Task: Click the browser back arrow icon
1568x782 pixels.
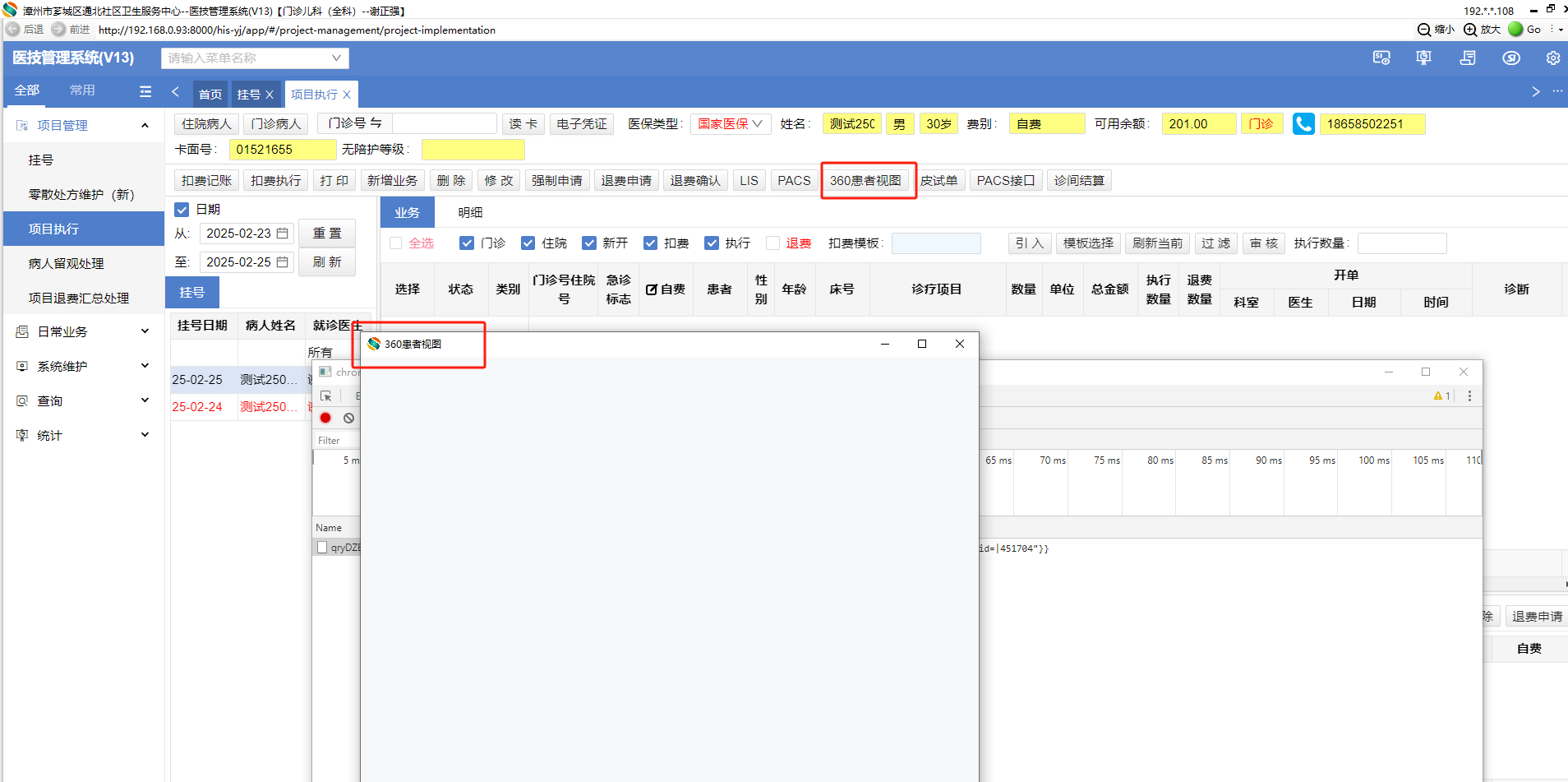Action: click(x=12, y=29)
